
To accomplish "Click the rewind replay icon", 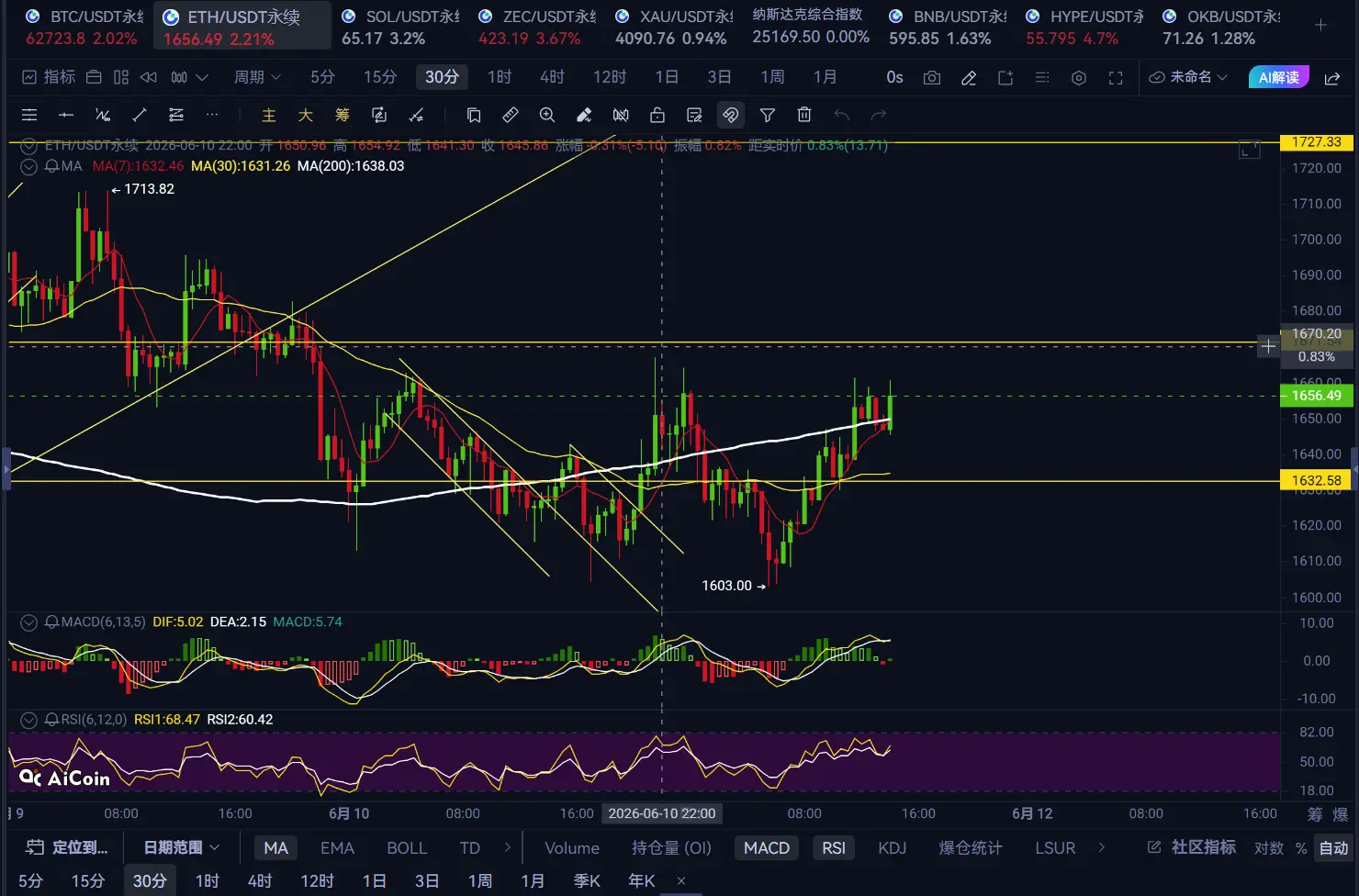I will 148,77.
